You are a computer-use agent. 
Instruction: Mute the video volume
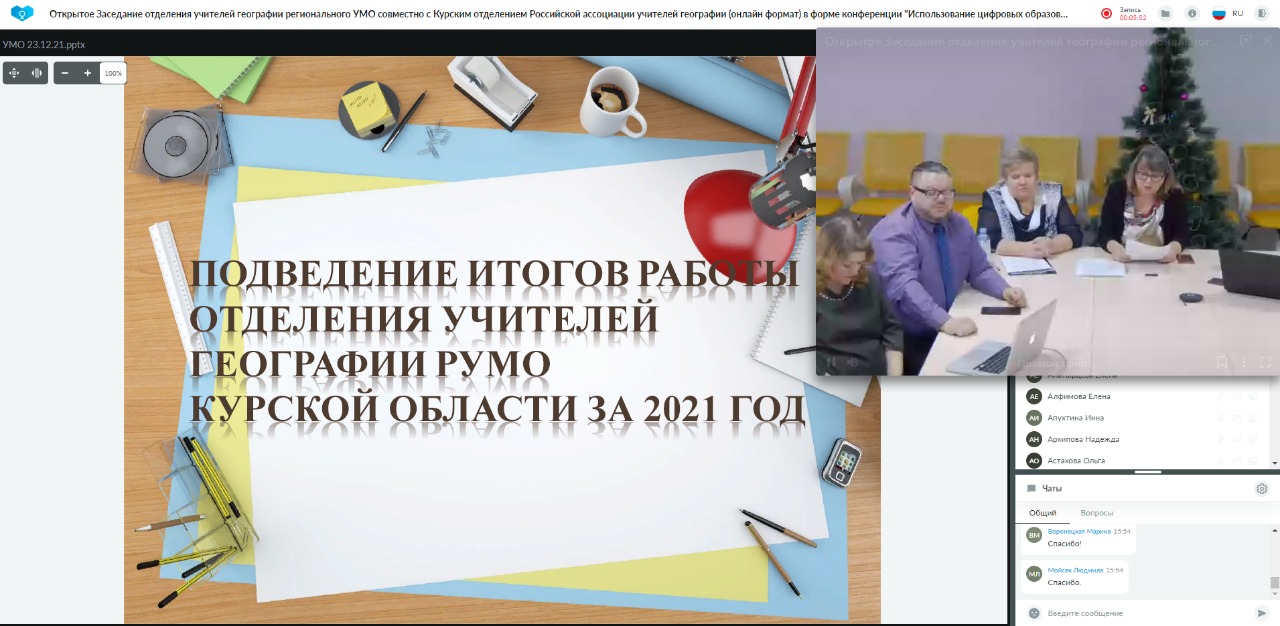click(852, 362)
